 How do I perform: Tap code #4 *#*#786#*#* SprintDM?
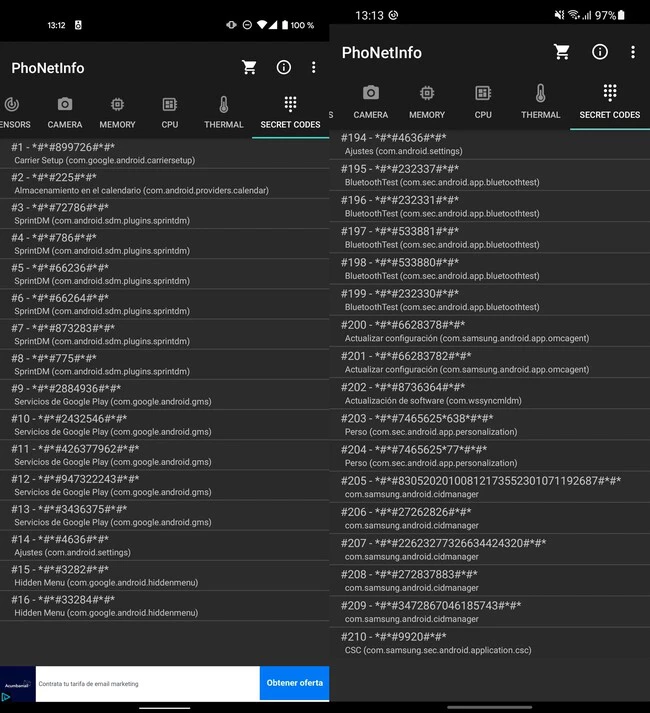point(165,244)
